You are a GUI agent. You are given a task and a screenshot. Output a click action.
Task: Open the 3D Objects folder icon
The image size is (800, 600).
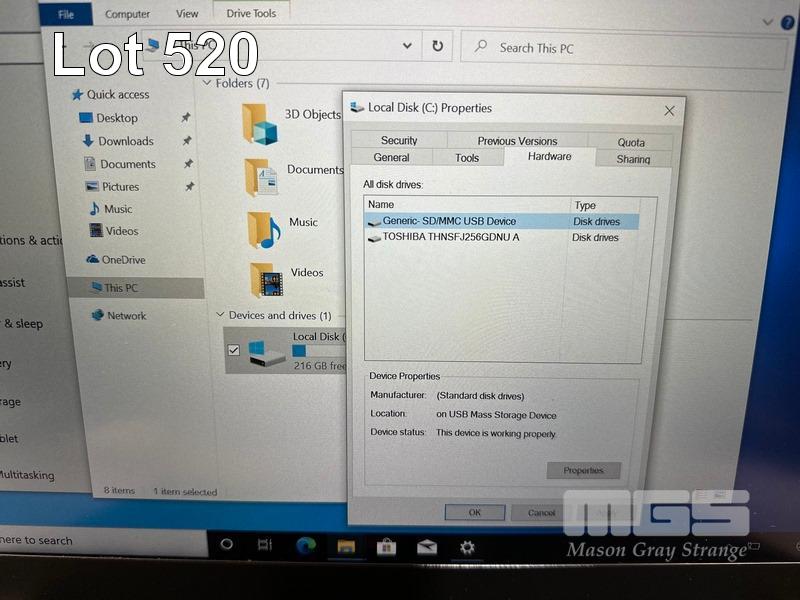[260, 124]
